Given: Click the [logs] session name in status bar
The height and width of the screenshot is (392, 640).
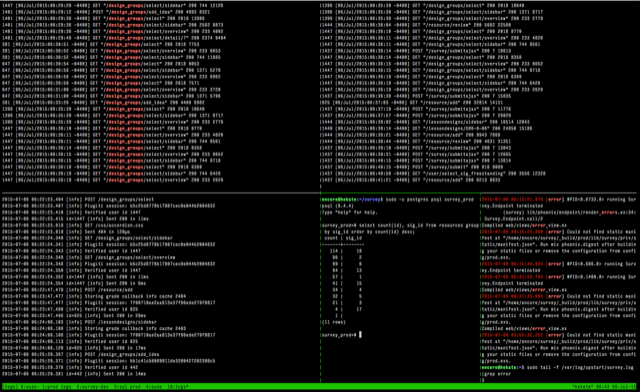Looking at the screenshot, I should pyautogui.click(x=10, y=386).
